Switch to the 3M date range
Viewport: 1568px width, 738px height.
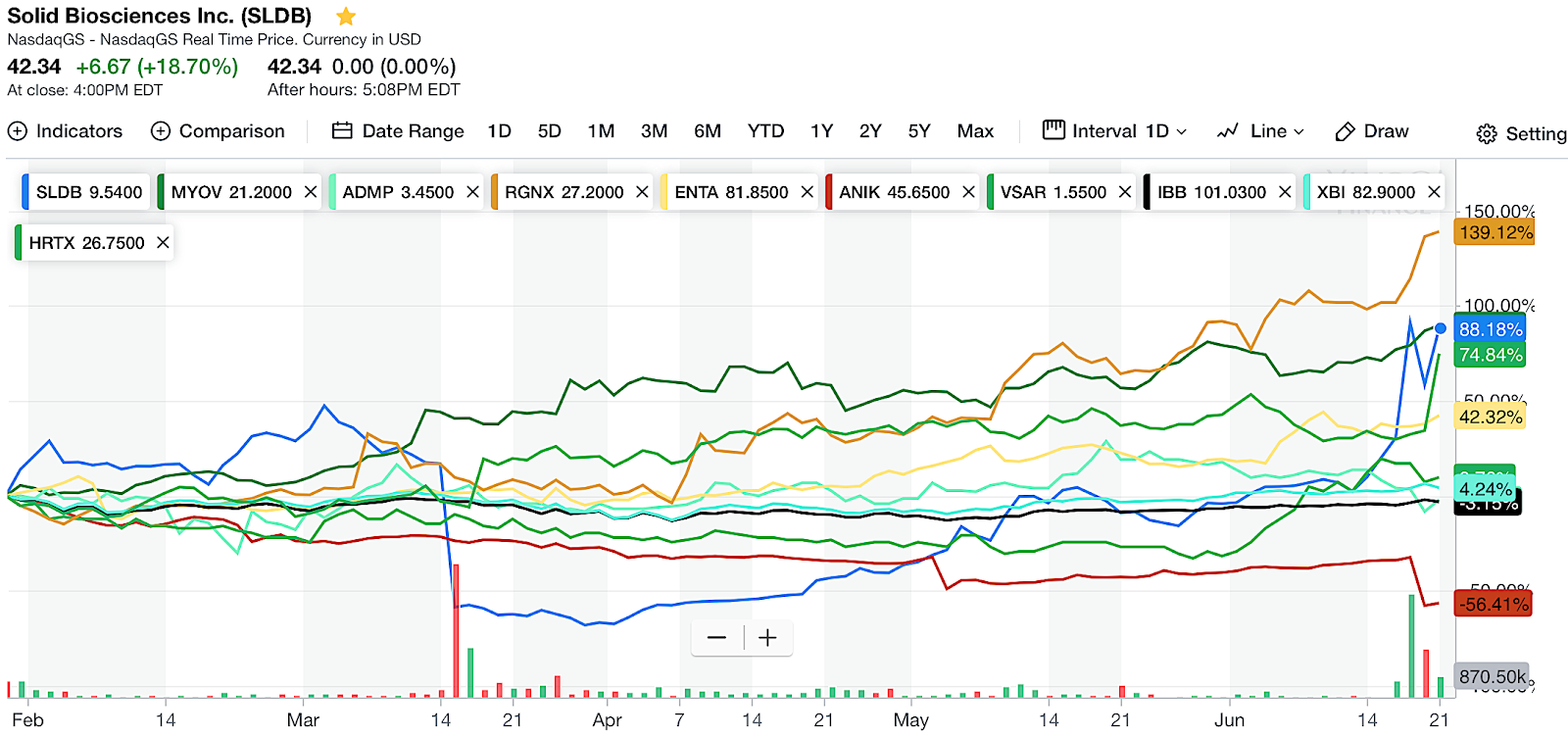[x=655, y=131]
